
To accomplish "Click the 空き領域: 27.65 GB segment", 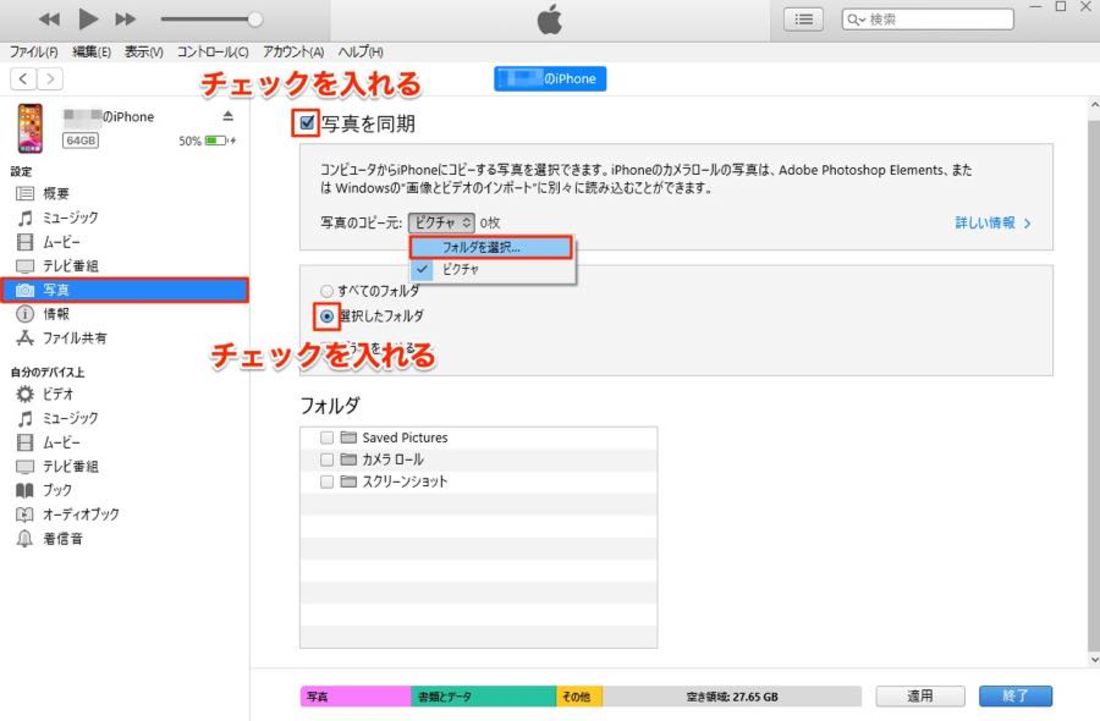I will 732,696.
